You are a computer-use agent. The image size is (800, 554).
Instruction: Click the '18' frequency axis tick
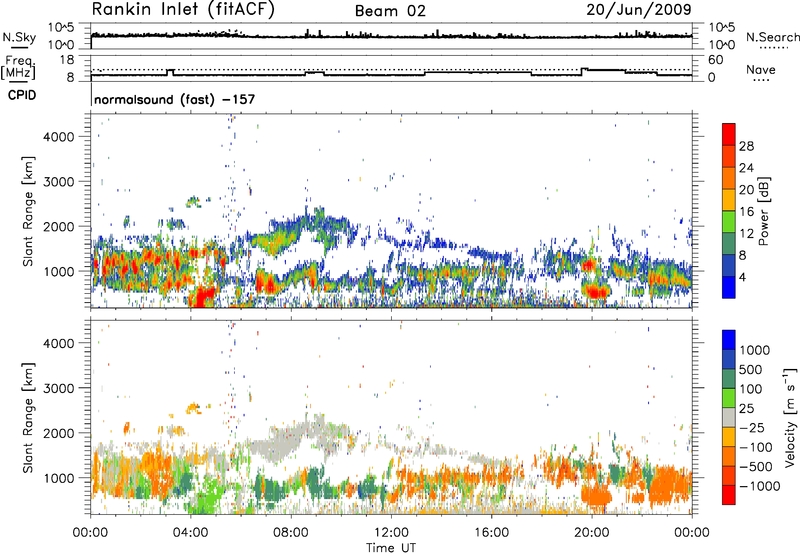coord(66,60)
